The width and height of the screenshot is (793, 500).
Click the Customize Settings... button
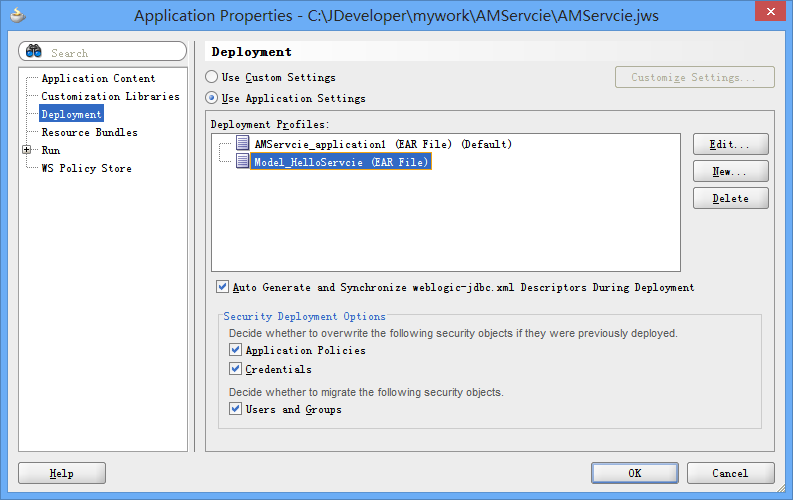tap(694, 77)
